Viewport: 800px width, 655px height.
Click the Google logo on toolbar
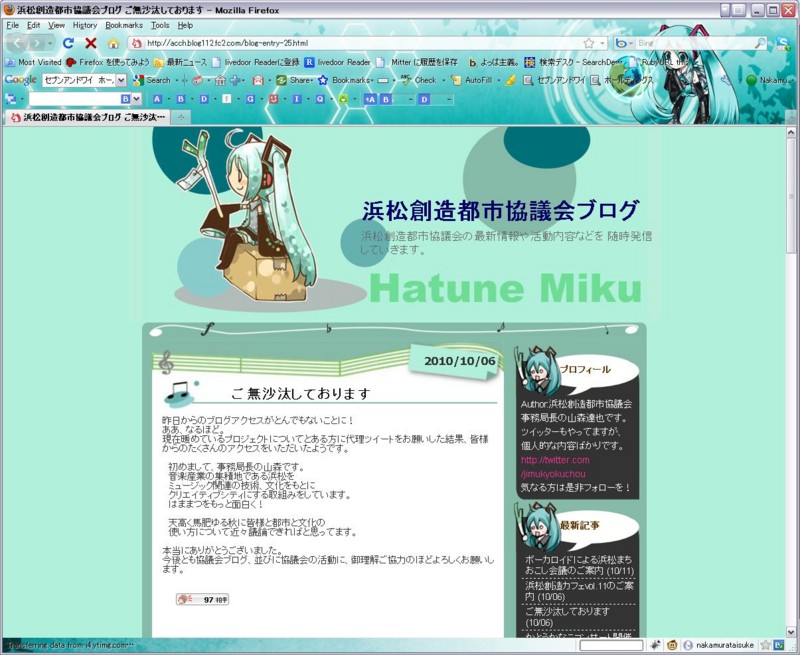[x=20, y=80]
